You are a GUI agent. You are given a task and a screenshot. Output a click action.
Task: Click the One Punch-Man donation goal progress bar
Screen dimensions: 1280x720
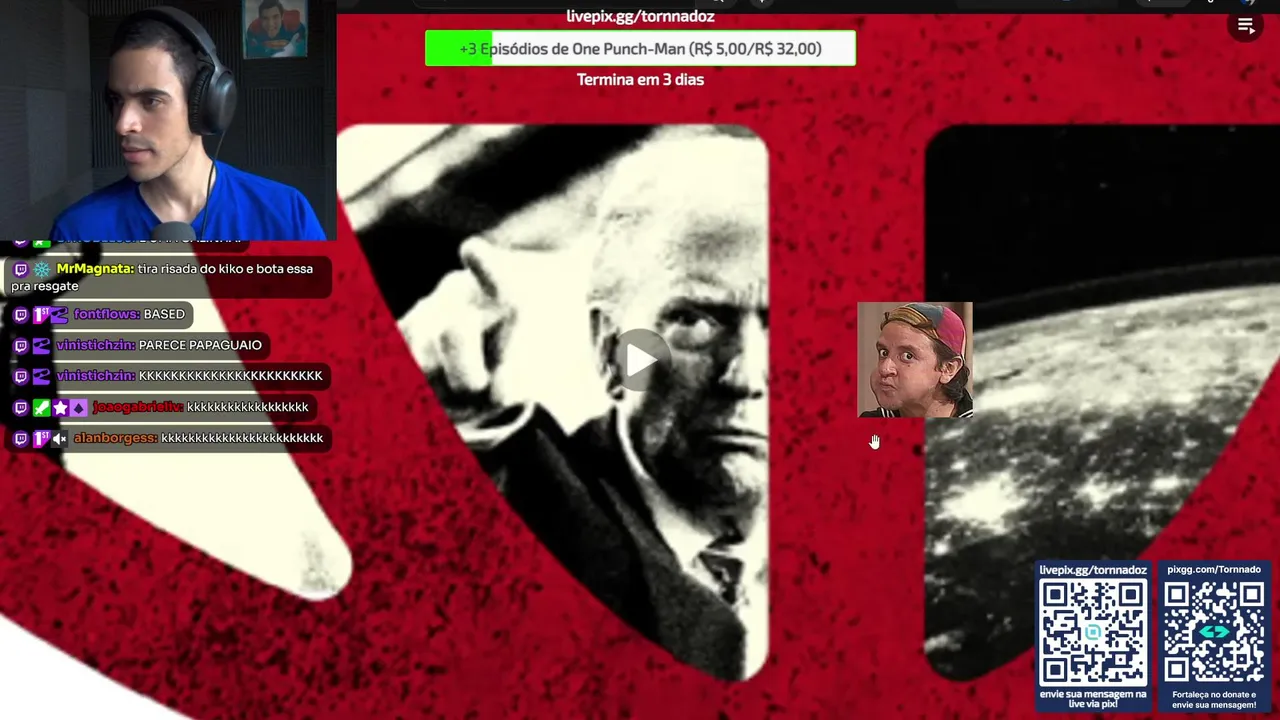[640, 48]
